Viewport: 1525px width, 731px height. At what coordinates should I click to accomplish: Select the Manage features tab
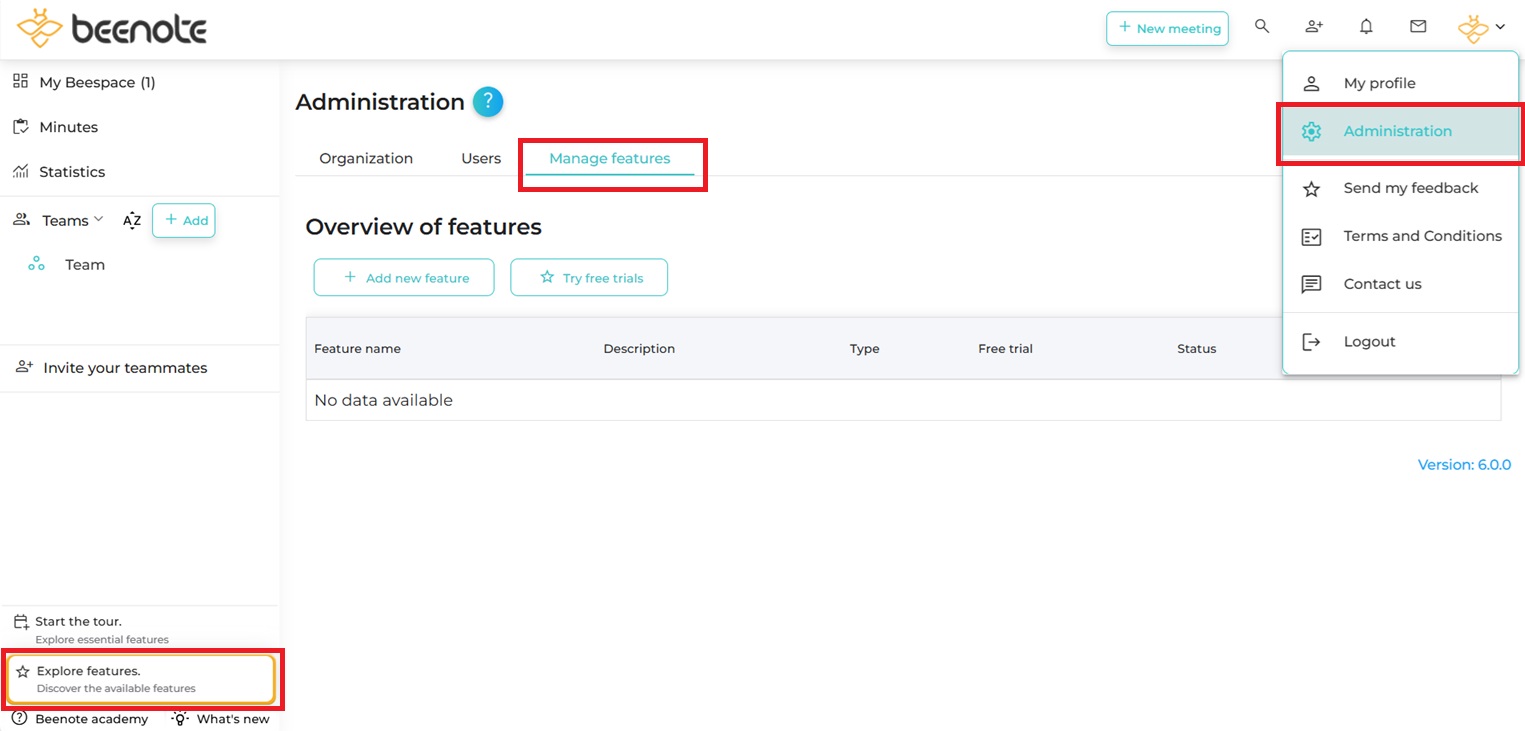coord(609,158)
